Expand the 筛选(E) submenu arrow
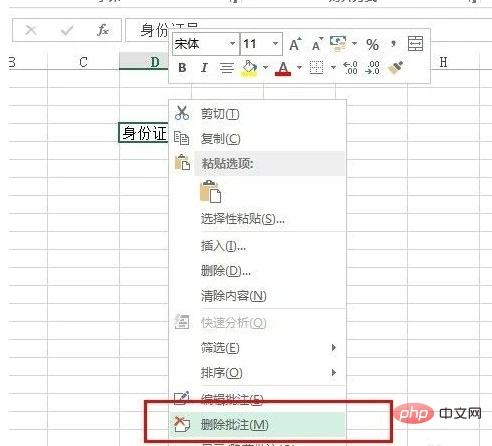The height and width of the screenshot is (446, 492). pyautogui.click(x=334, y=348)
